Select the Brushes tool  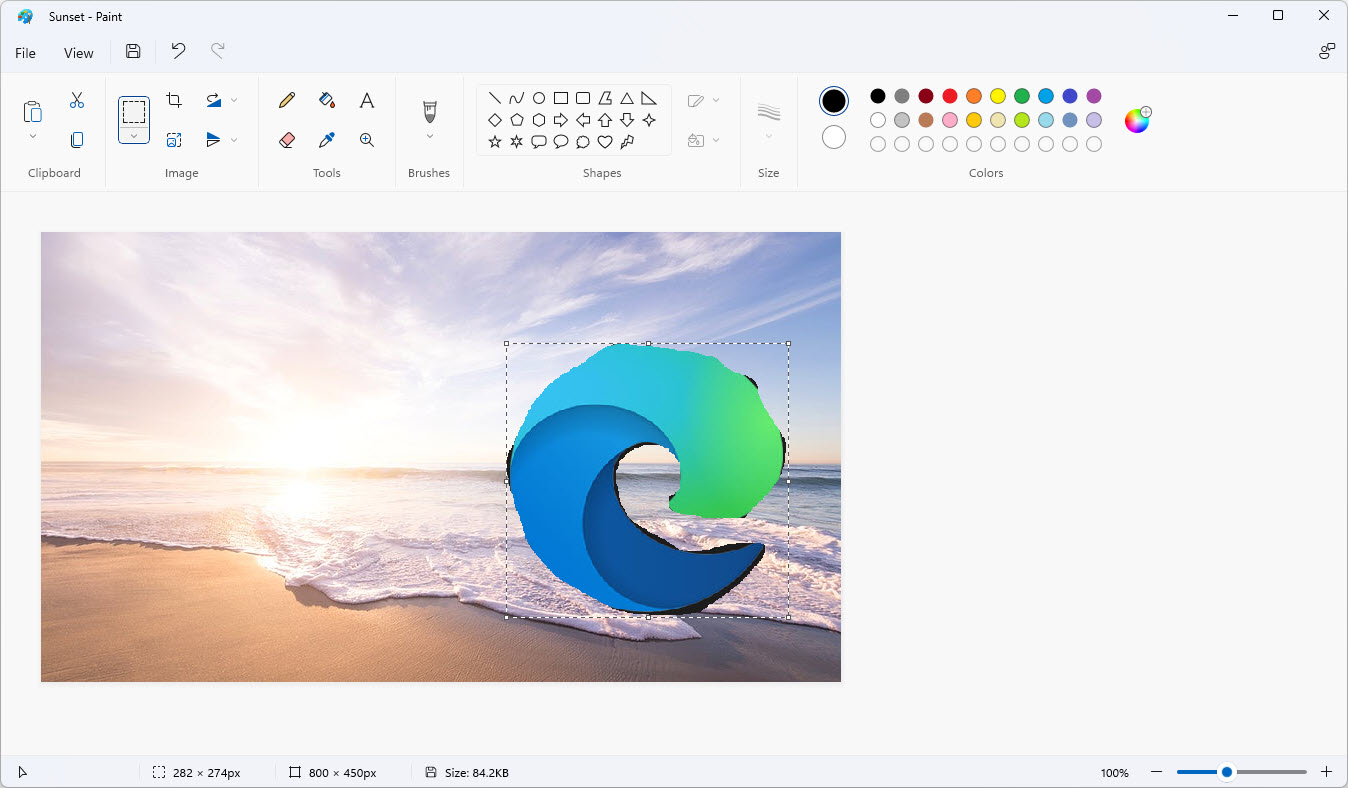[x=430, y=110]
